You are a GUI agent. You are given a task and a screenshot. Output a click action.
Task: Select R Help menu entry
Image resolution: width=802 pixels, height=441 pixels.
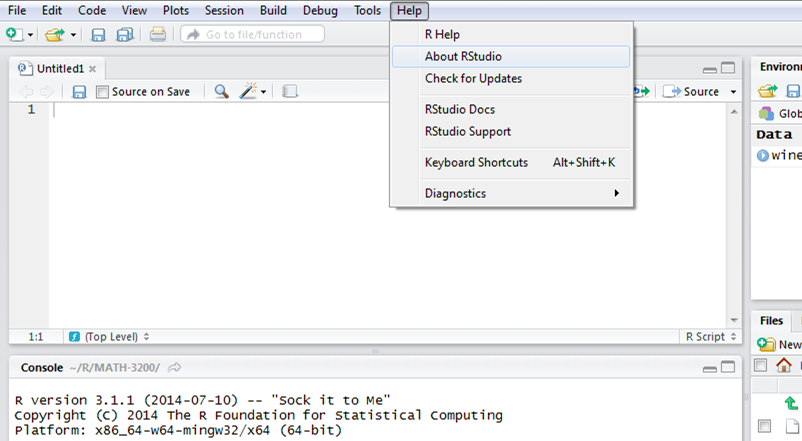511,34
